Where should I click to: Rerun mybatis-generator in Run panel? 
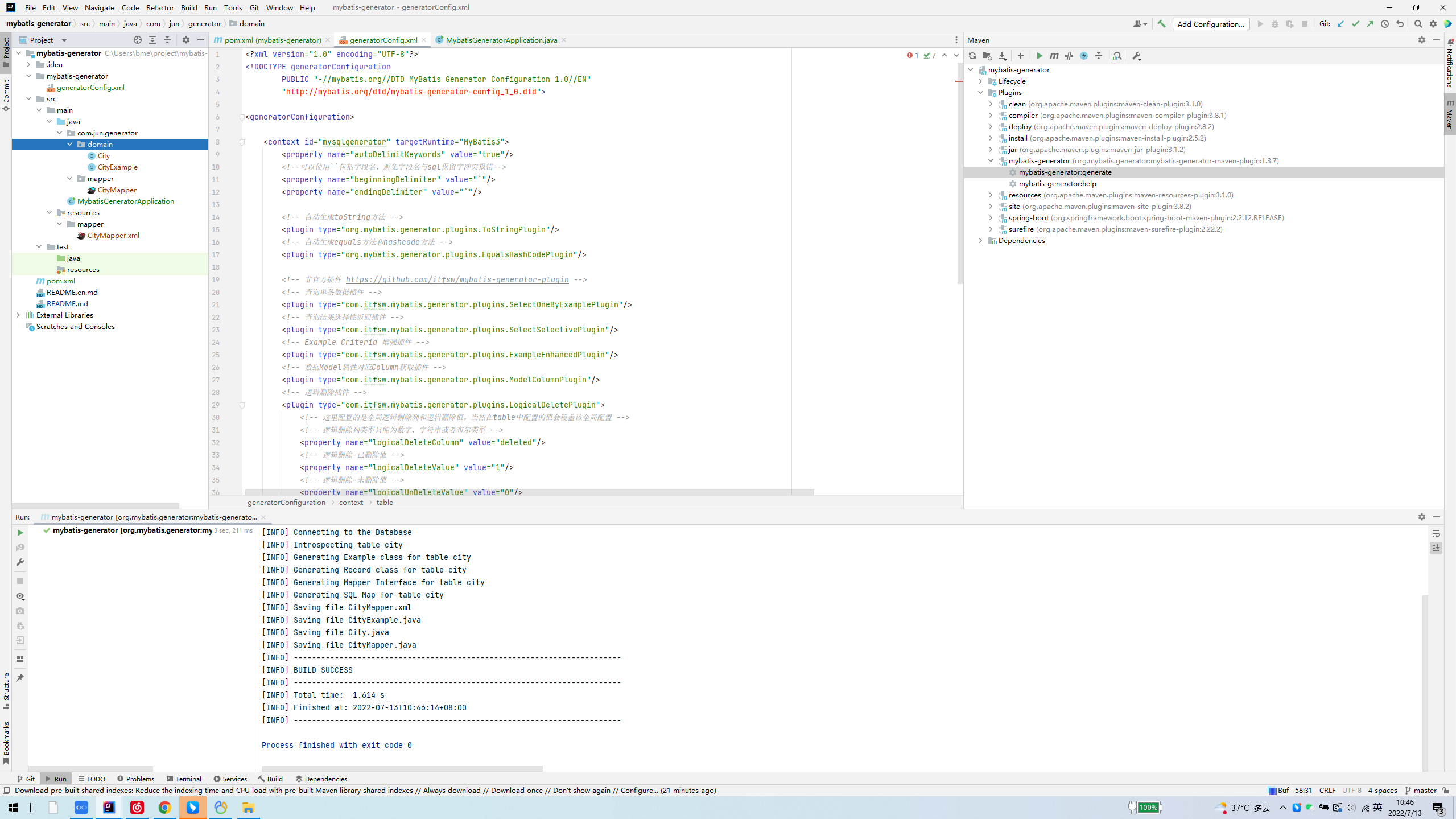(x=20, y=533)
